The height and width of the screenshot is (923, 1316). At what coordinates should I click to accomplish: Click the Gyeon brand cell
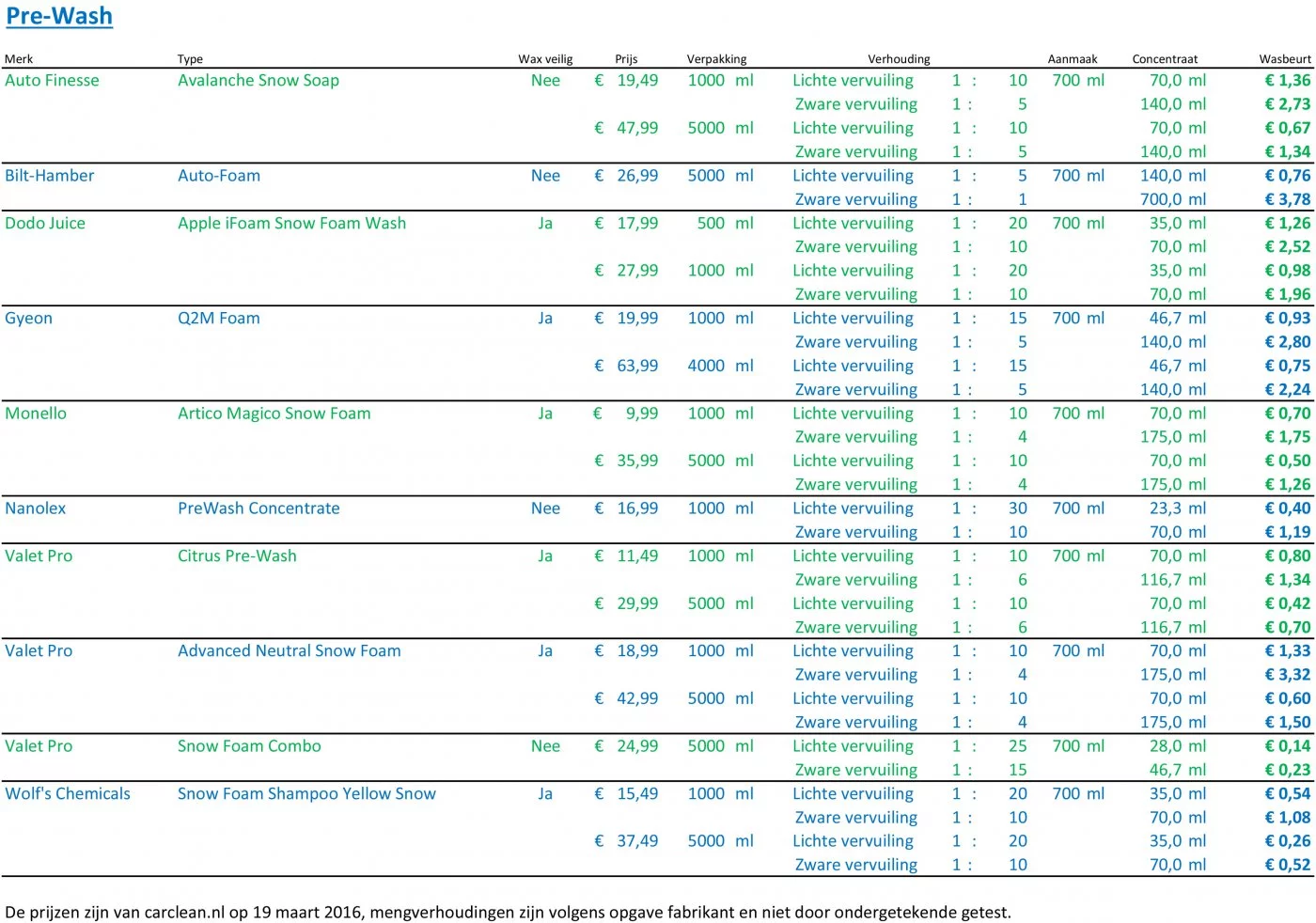(28, 318)
